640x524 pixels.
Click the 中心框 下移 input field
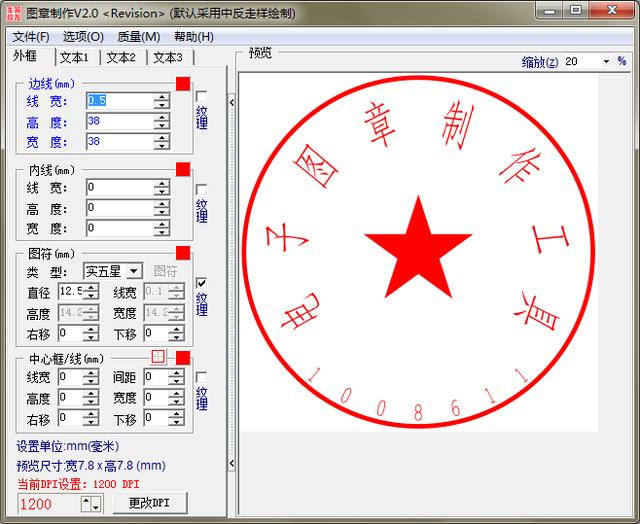(156, 418)
